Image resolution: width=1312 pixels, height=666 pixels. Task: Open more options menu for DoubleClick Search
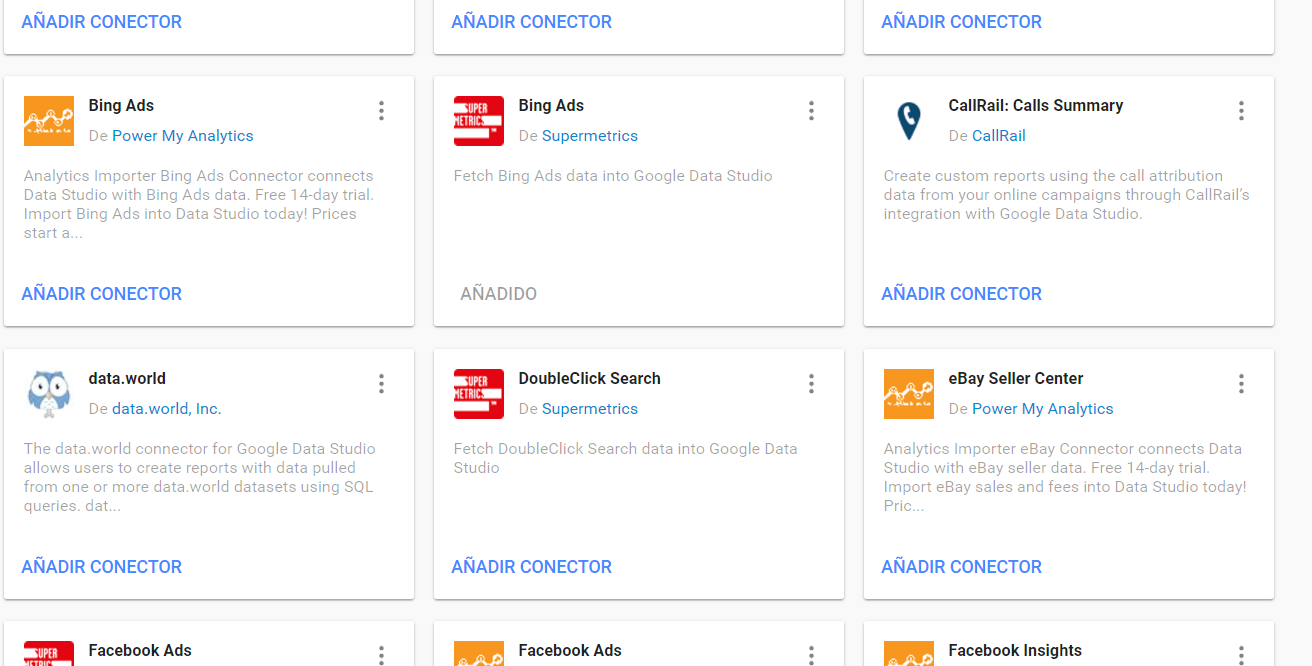click(811, 384)
